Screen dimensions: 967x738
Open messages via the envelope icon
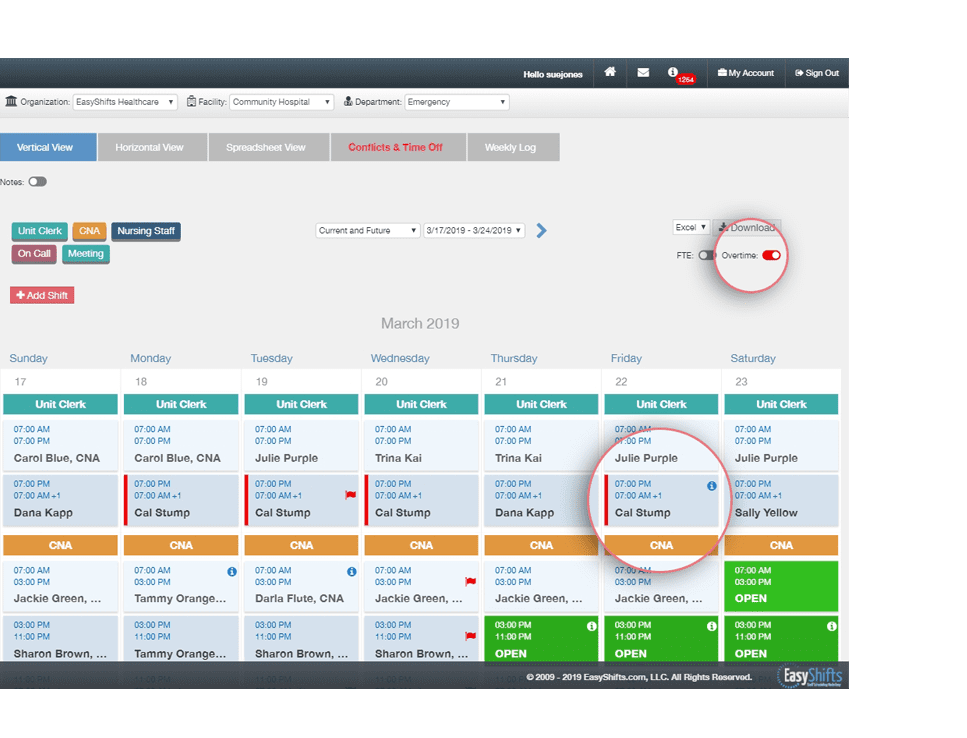tap(643, 72)
